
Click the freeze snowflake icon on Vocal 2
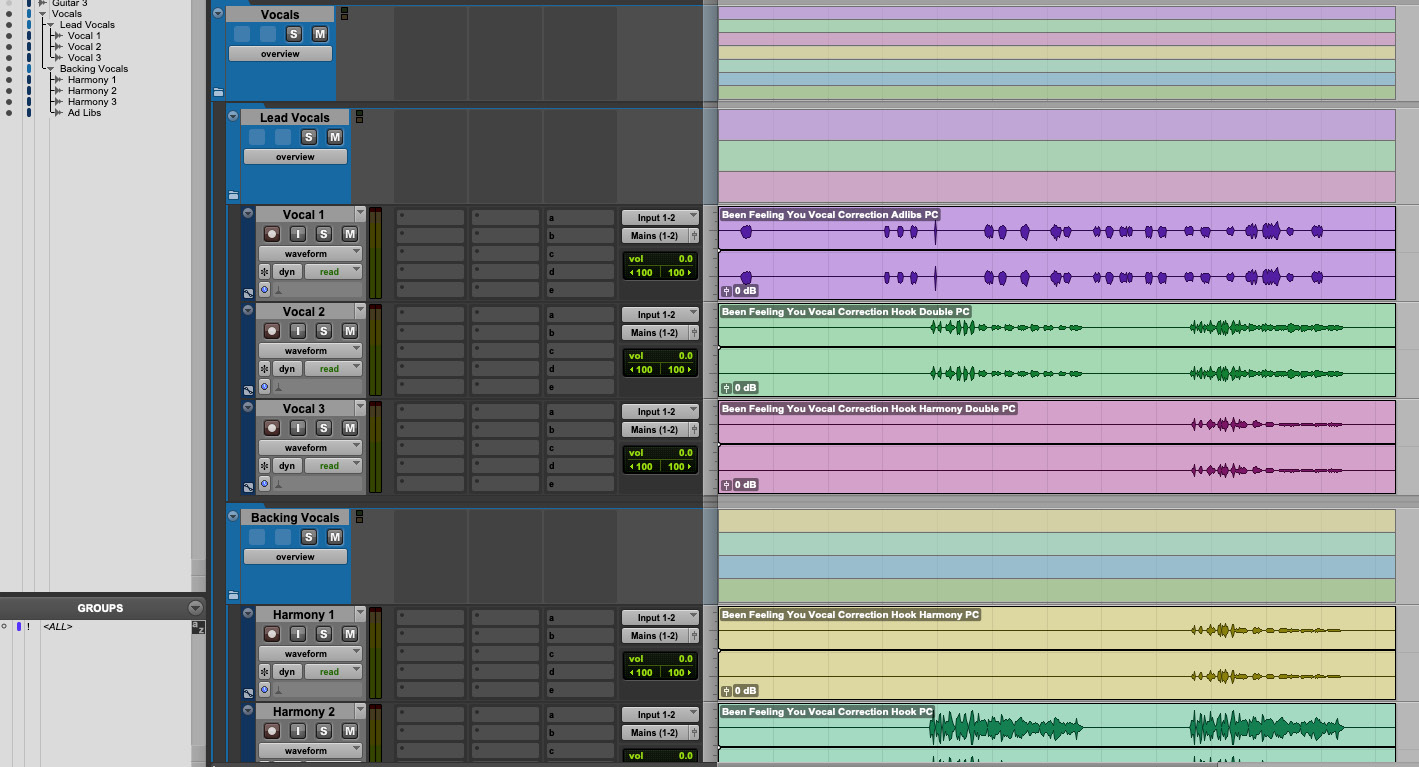click(265, 369)
